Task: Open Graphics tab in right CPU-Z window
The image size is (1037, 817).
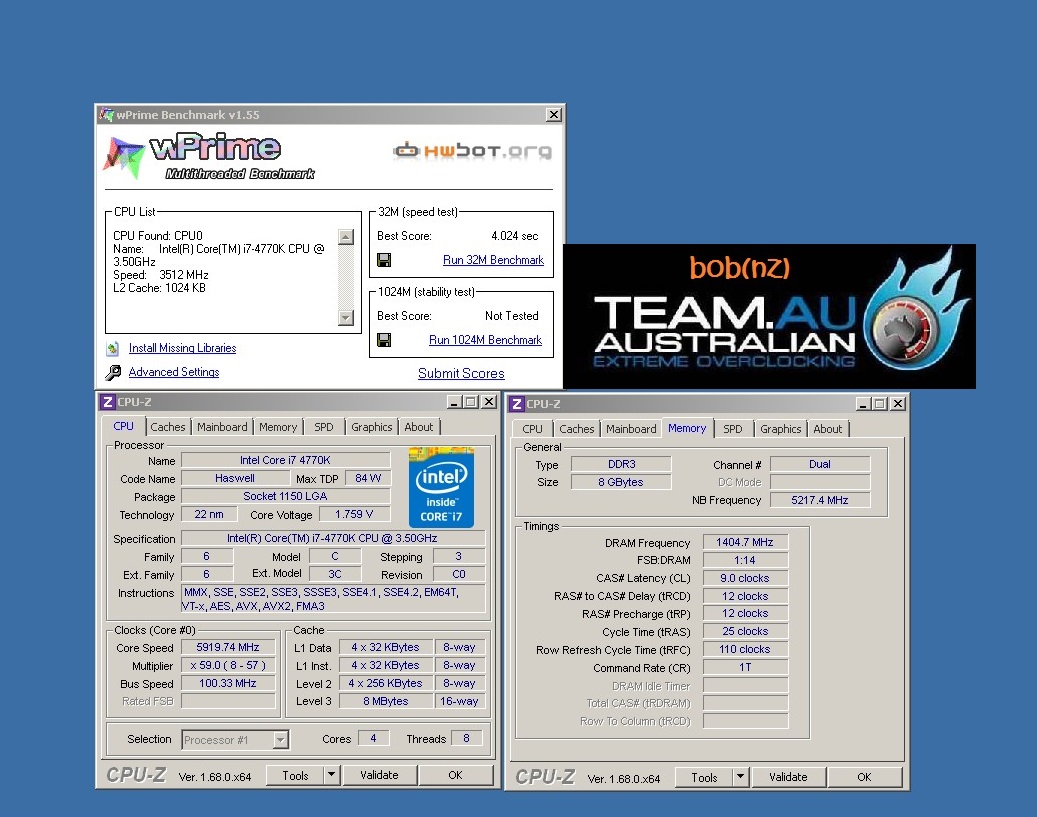Action: 780,429
